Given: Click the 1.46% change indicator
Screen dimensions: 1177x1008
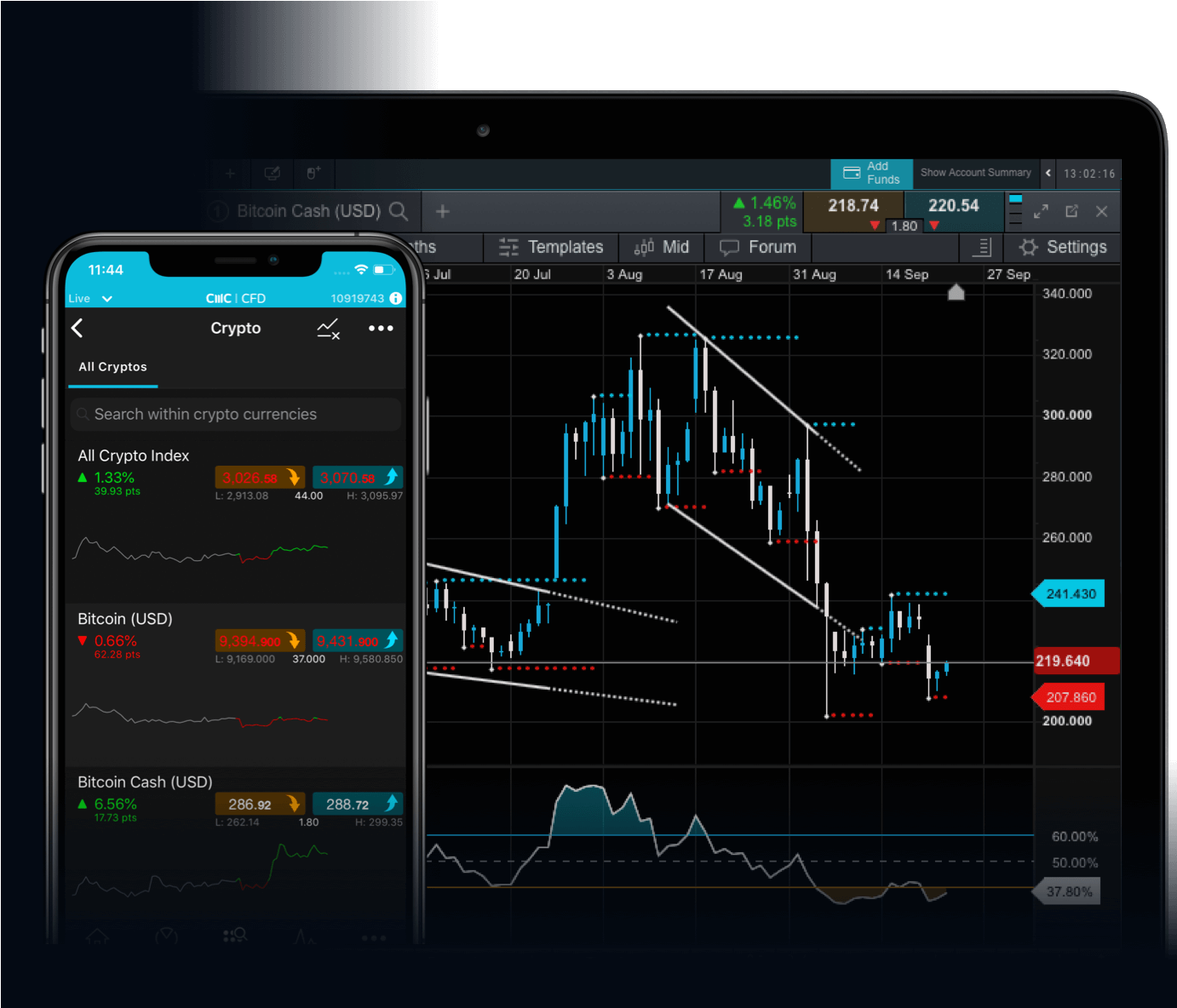Looking at the screenshot, I should 765,203.
